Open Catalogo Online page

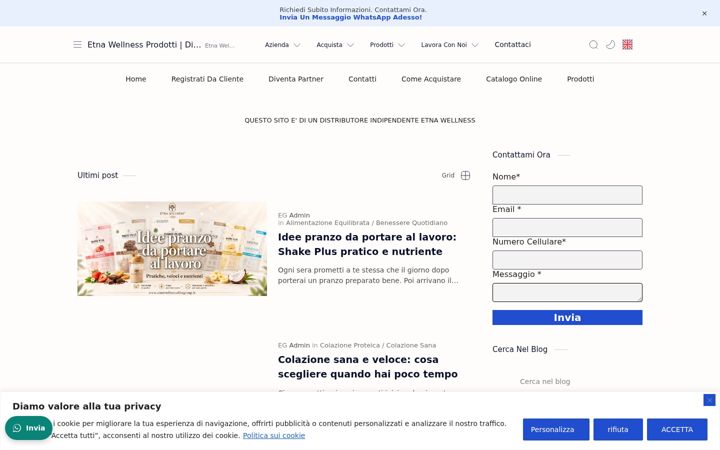point(514,79)
